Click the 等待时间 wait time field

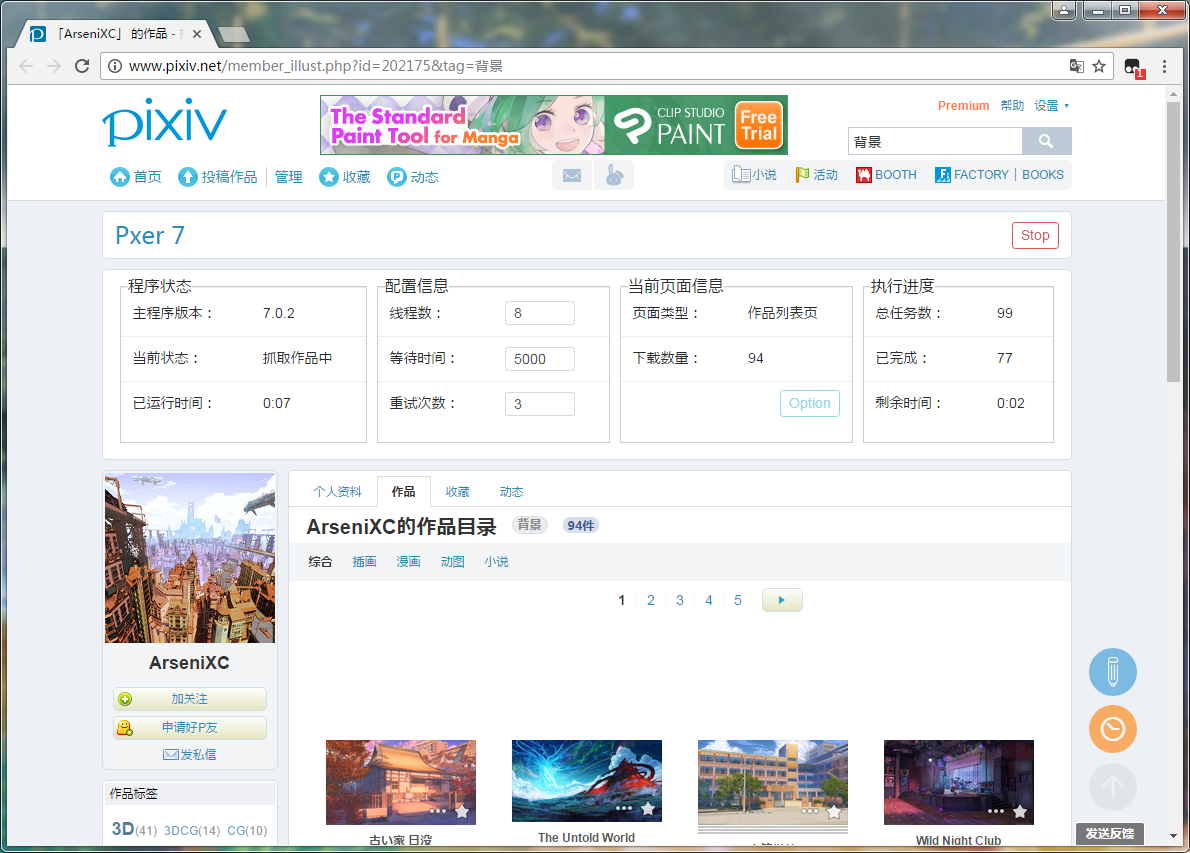(x=540, y=358)
